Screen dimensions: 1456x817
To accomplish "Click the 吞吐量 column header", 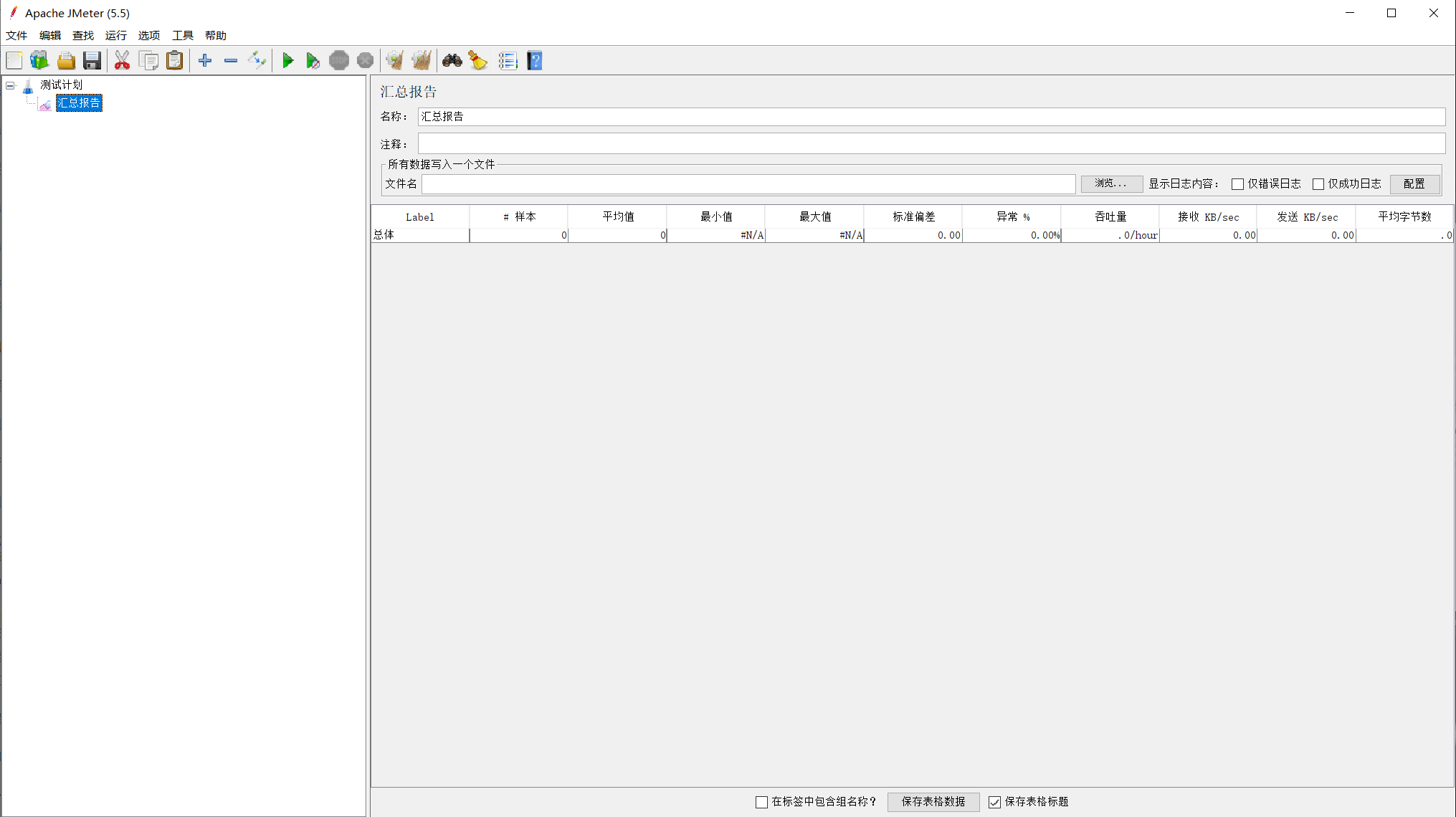I will point(1110,216).
